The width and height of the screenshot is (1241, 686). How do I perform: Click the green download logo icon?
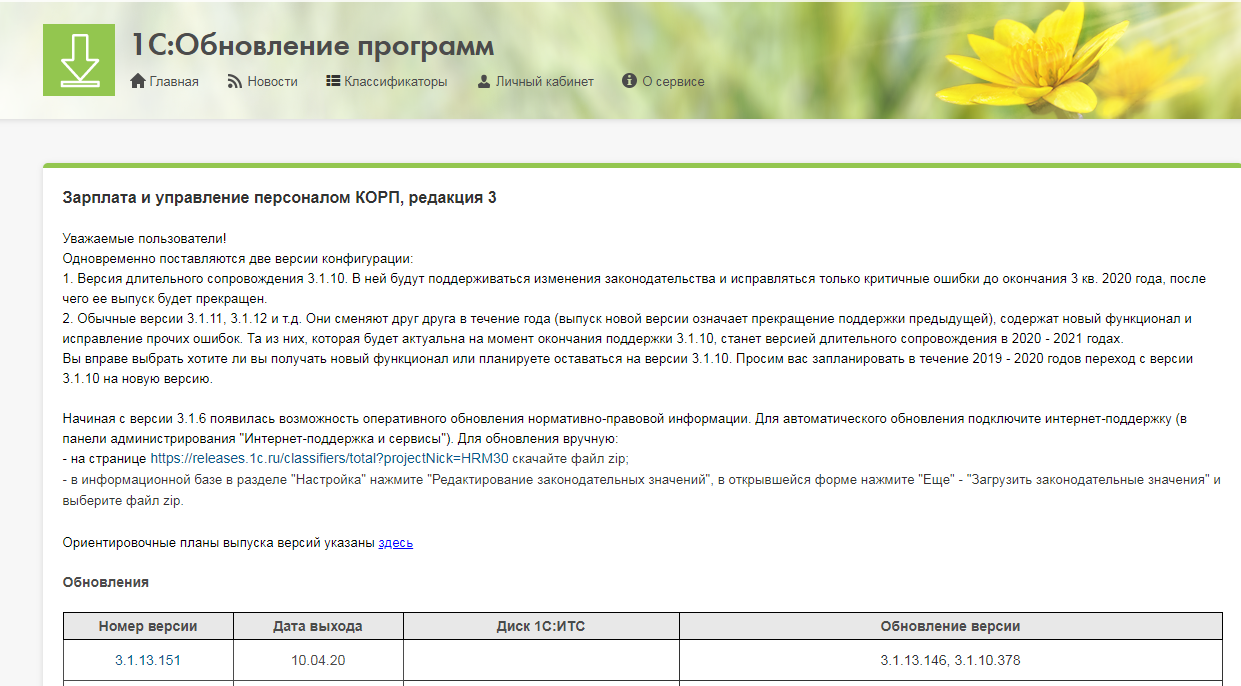coord(79,59)
